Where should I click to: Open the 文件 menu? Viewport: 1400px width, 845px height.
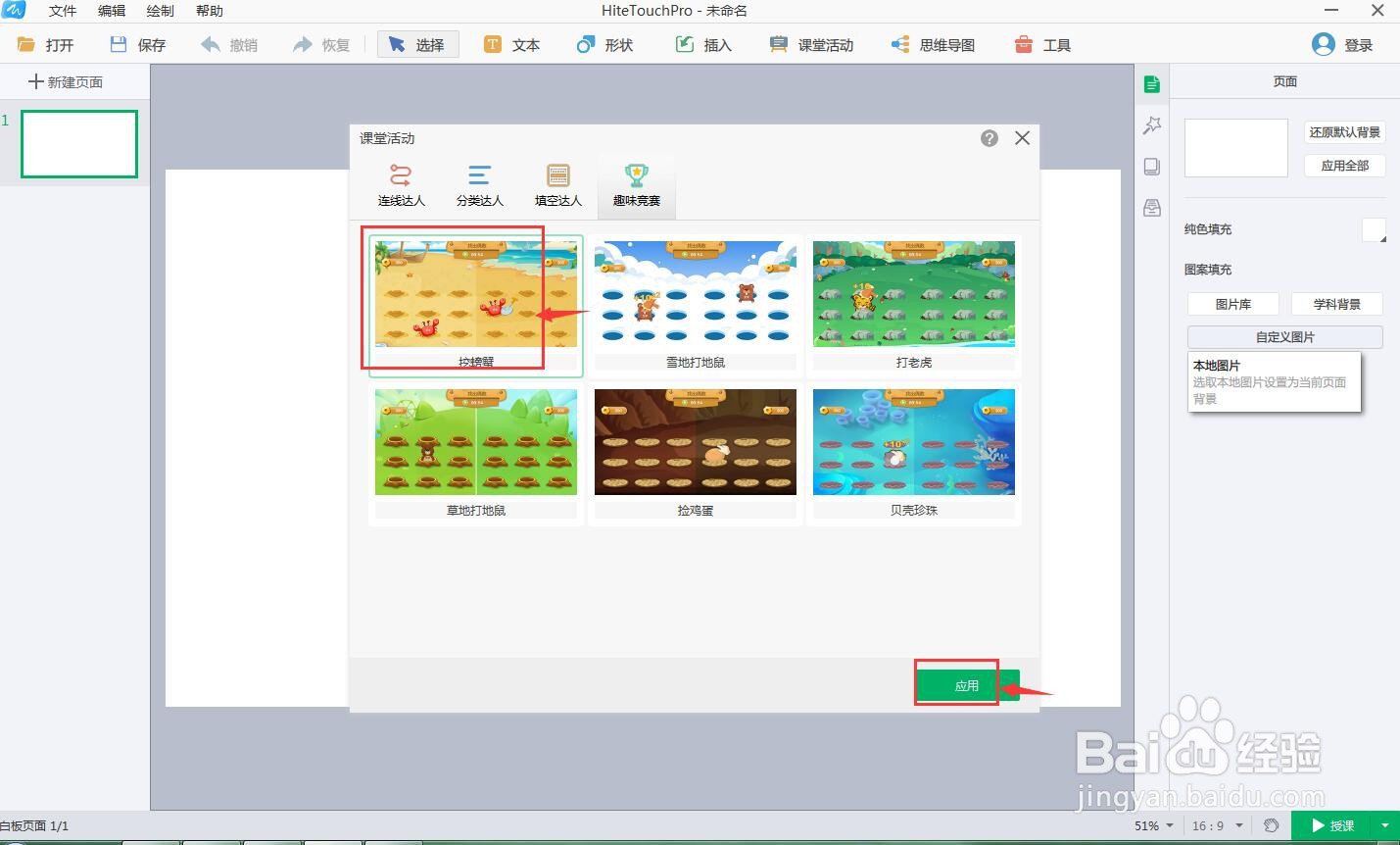click(63, 11)
